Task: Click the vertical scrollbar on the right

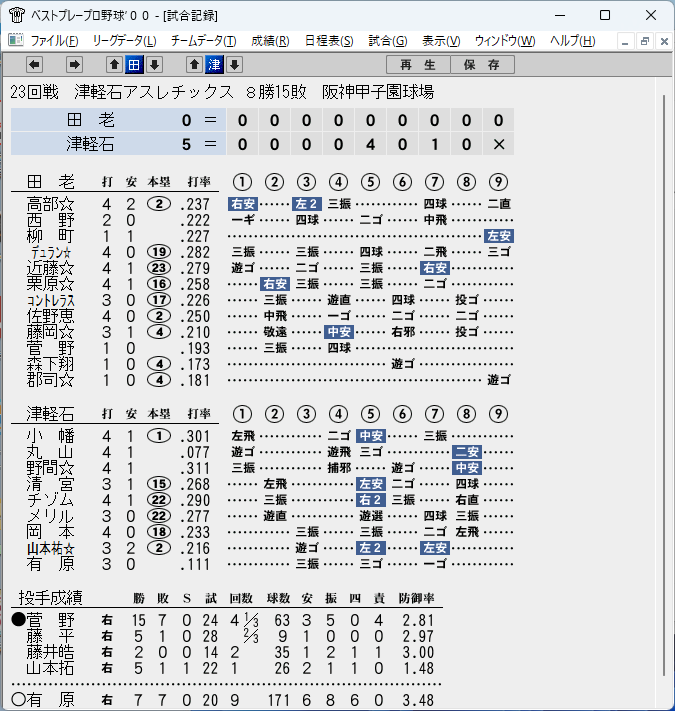Action: 665,385
